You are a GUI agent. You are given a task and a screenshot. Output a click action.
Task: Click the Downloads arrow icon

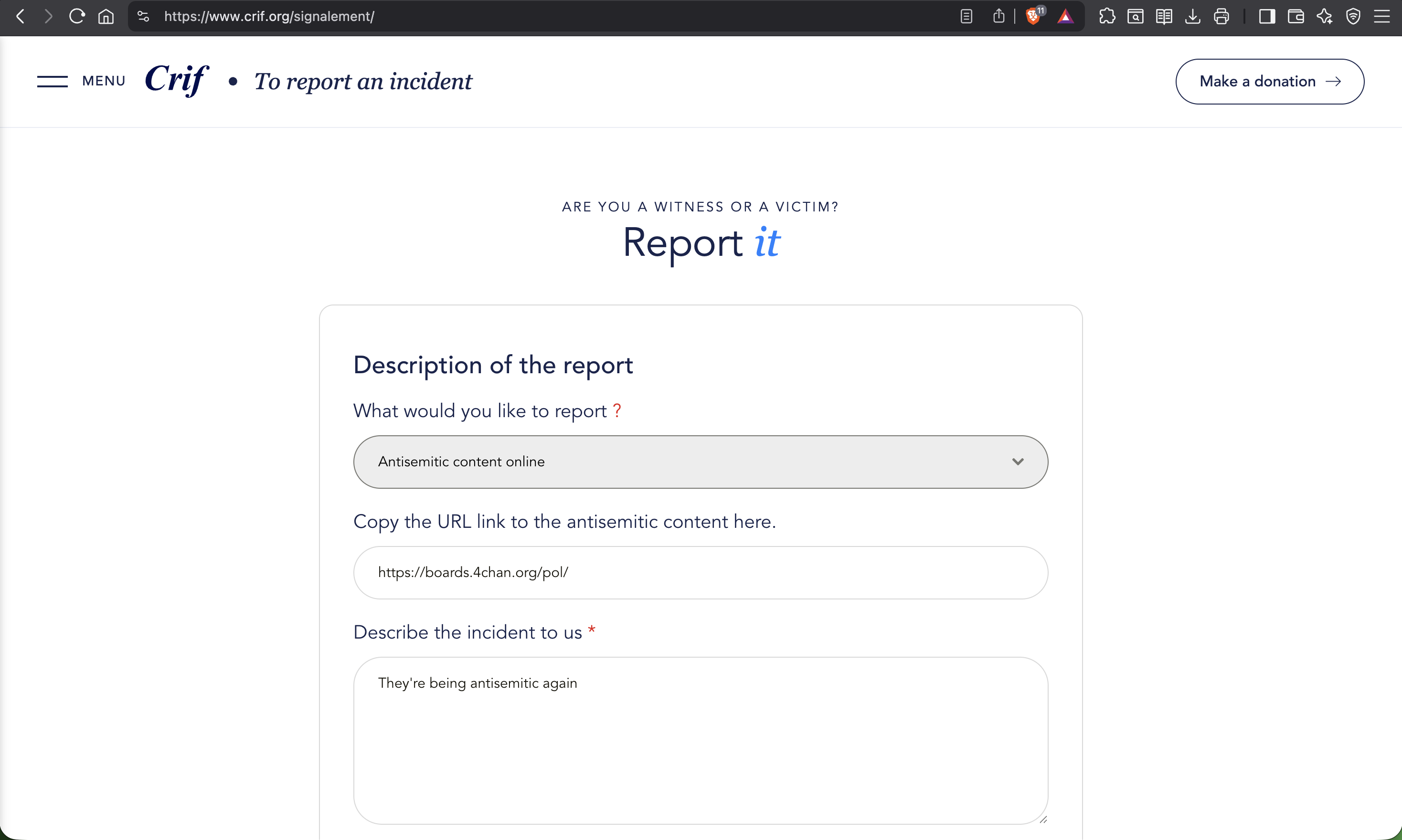tap(1192, 16)
